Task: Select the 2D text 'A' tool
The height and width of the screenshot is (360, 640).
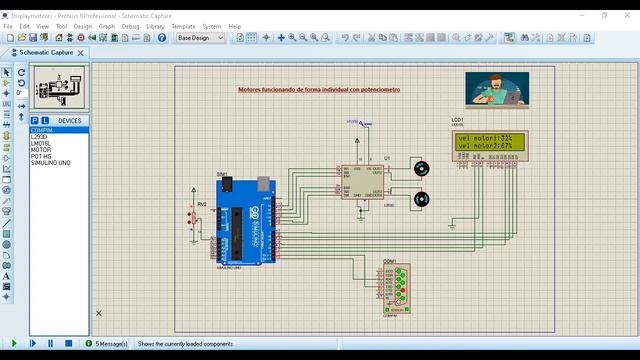Action: click(x=6, y=276)
